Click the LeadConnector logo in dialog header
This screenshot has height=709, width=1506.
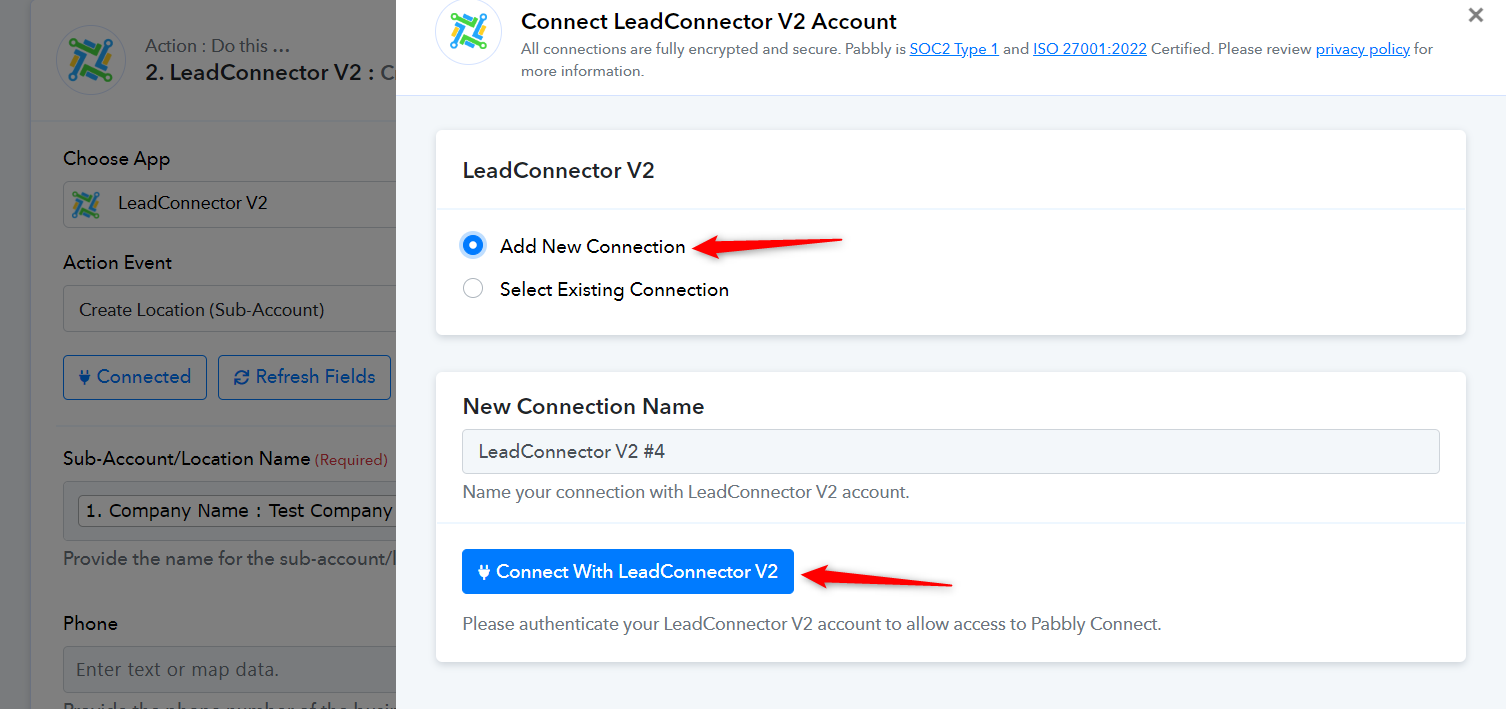(x=468, y=31)
